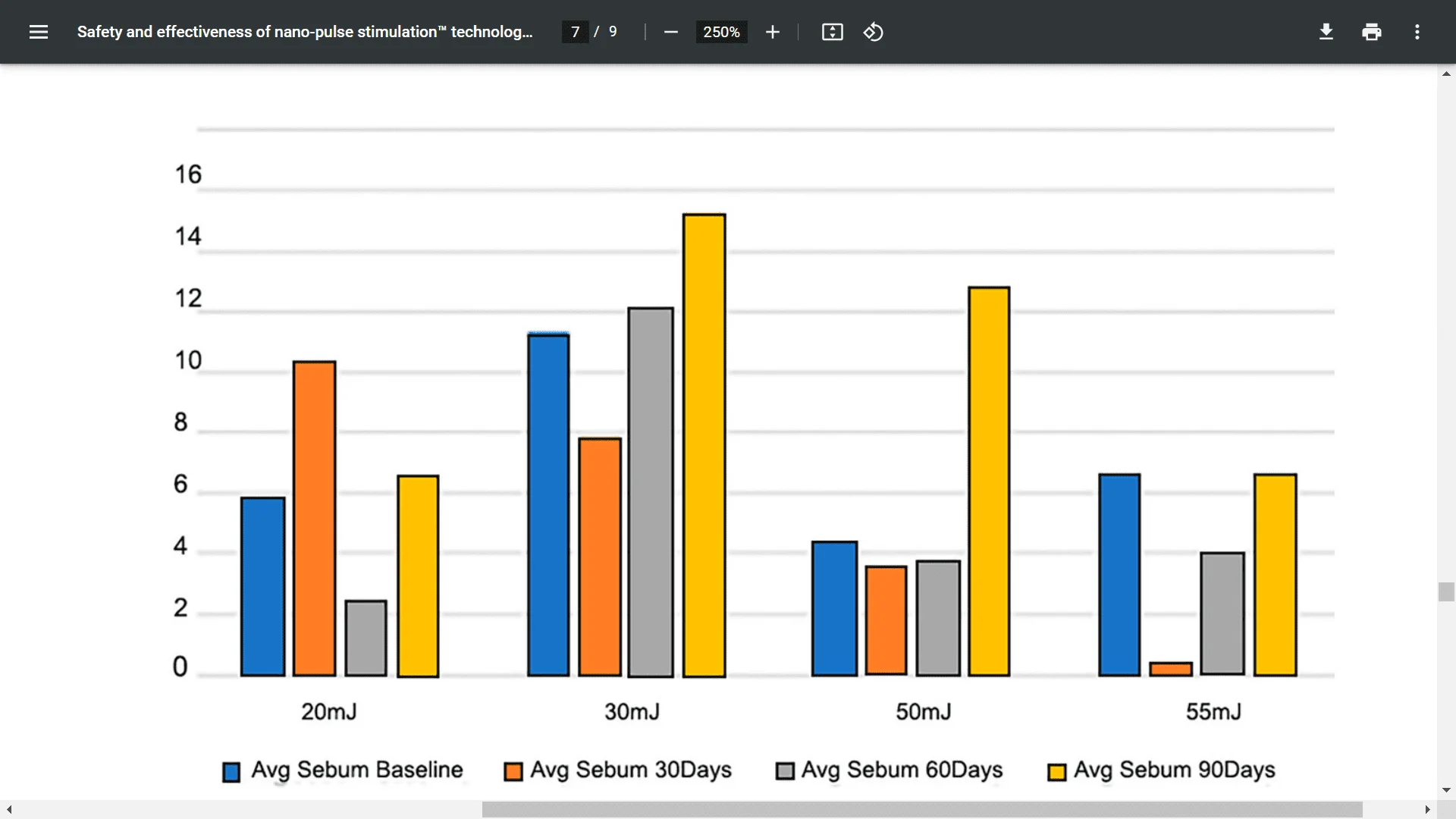Click the '16' y-axis value
This screenshot has width=1456, height=819.
(188, 174)
